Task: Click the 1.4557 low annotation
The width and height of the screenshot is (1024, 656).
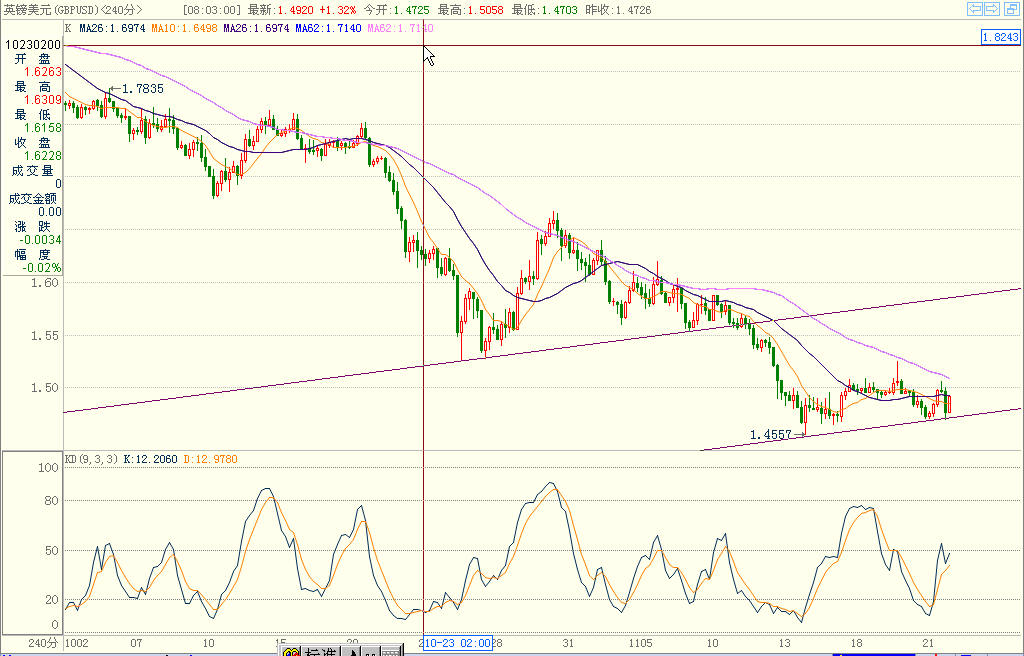Action: [x=770, y=435]
